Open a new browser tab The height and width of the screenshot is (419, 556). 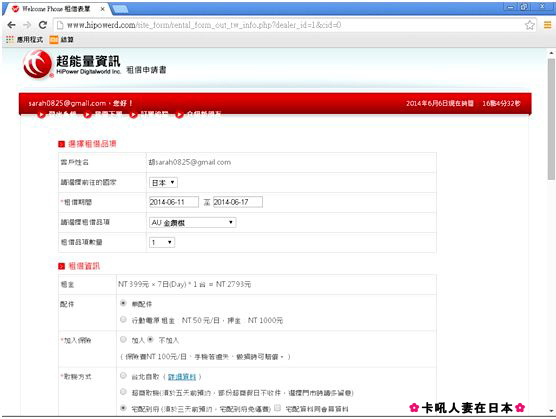point(121,9)
